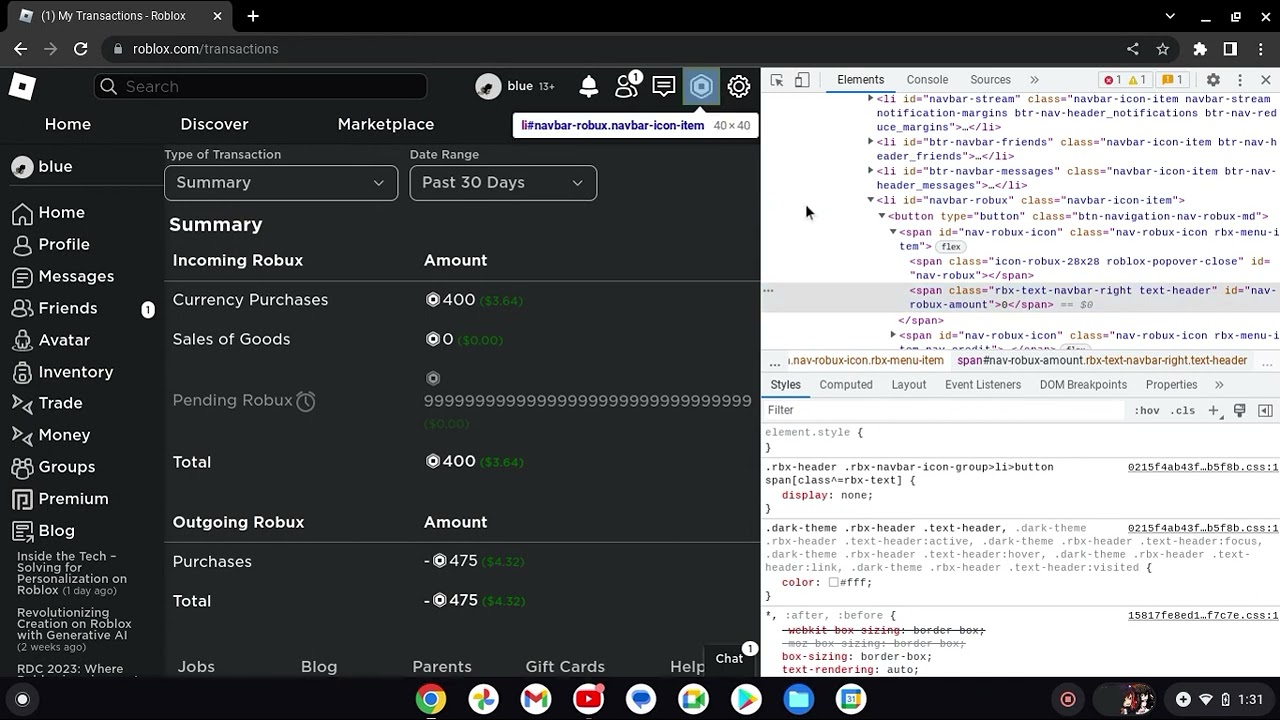The width and height of the screenshot is (1280, 720).
Task: Switch to the Sources tab
Action: [x=990, y=80]
